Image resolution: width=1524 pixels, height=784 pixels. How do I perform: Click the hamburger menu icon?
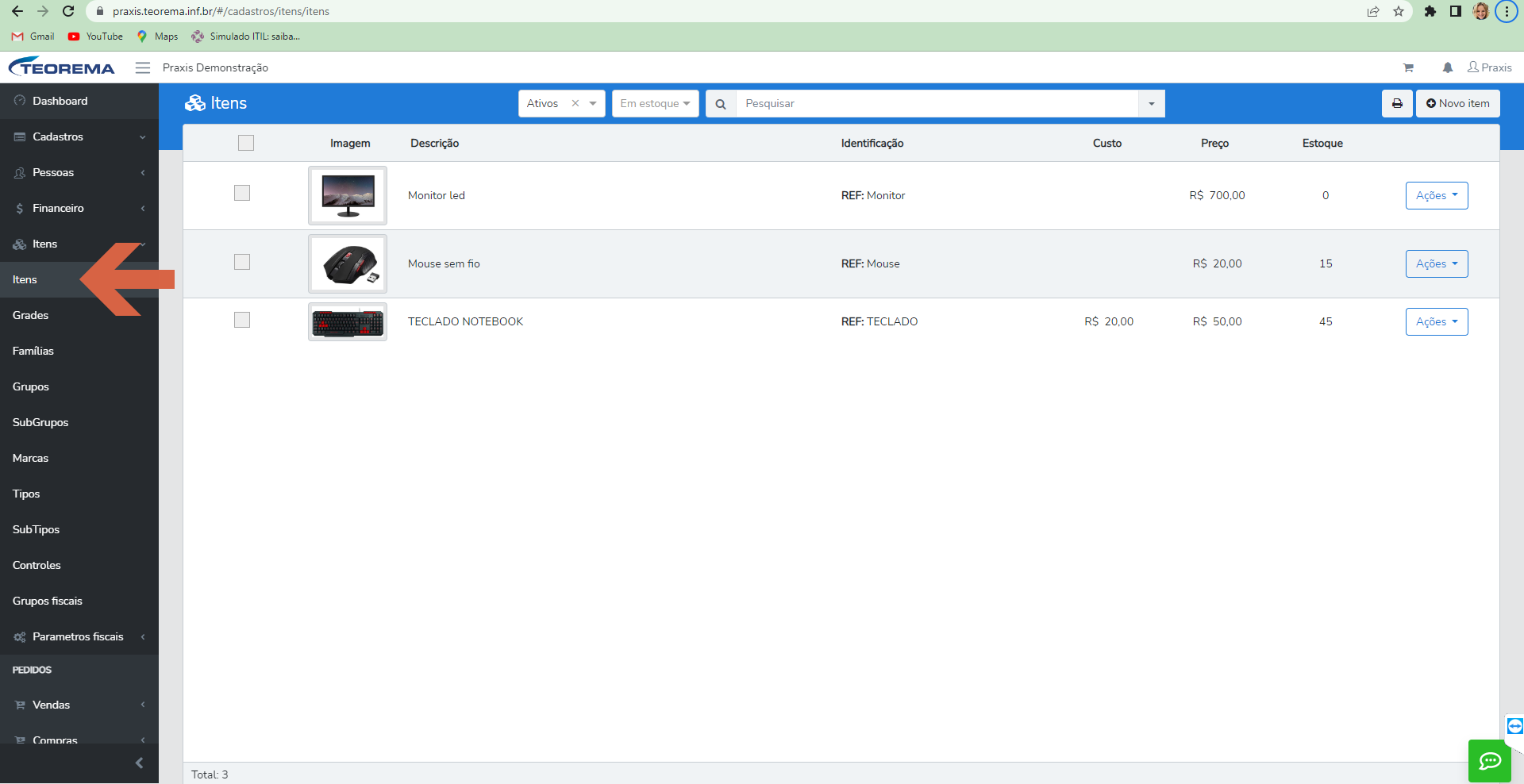[143, 68]
